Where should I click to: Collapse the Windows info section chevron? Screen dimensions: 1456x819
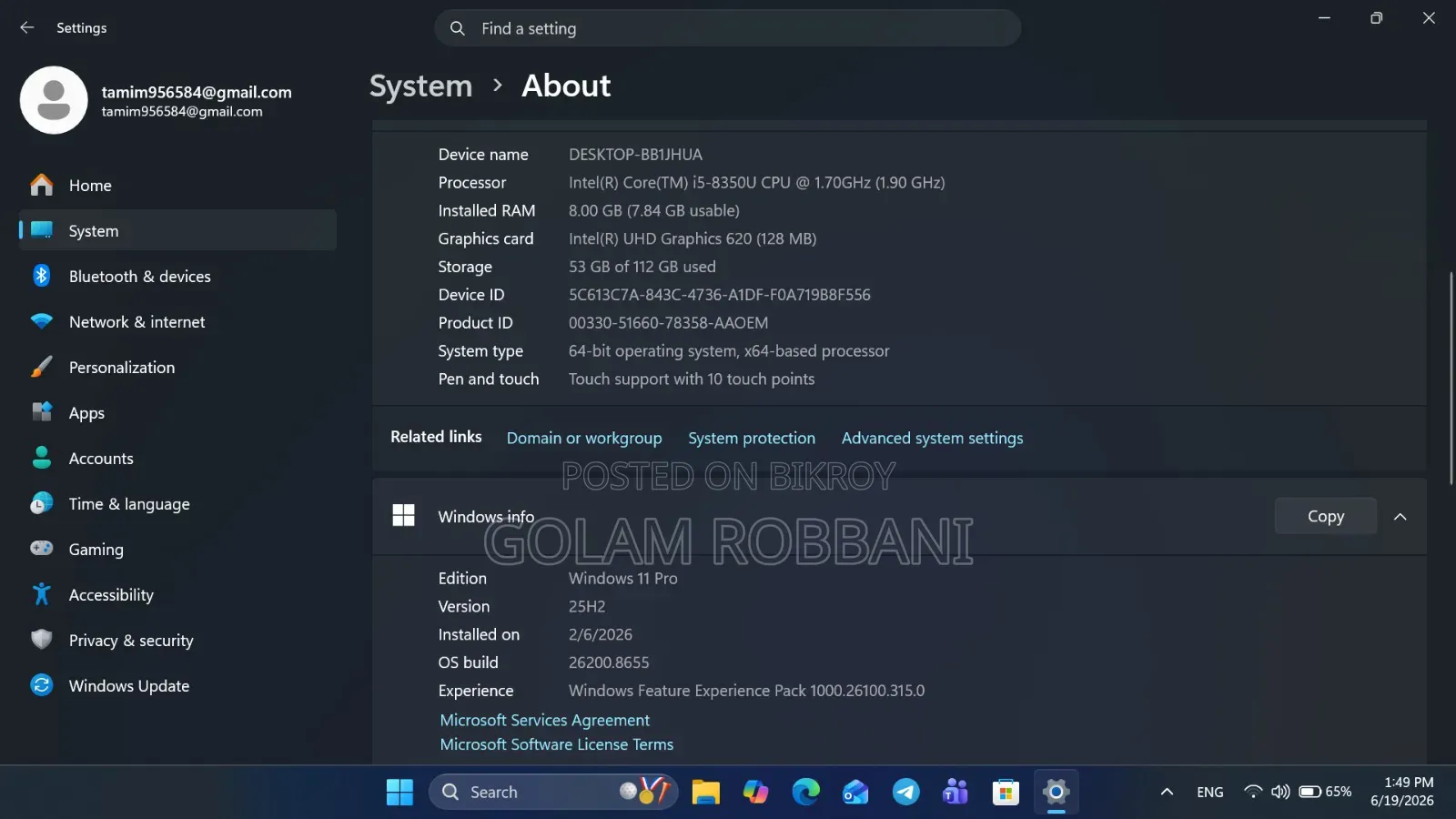click(x=1400, y=517)
